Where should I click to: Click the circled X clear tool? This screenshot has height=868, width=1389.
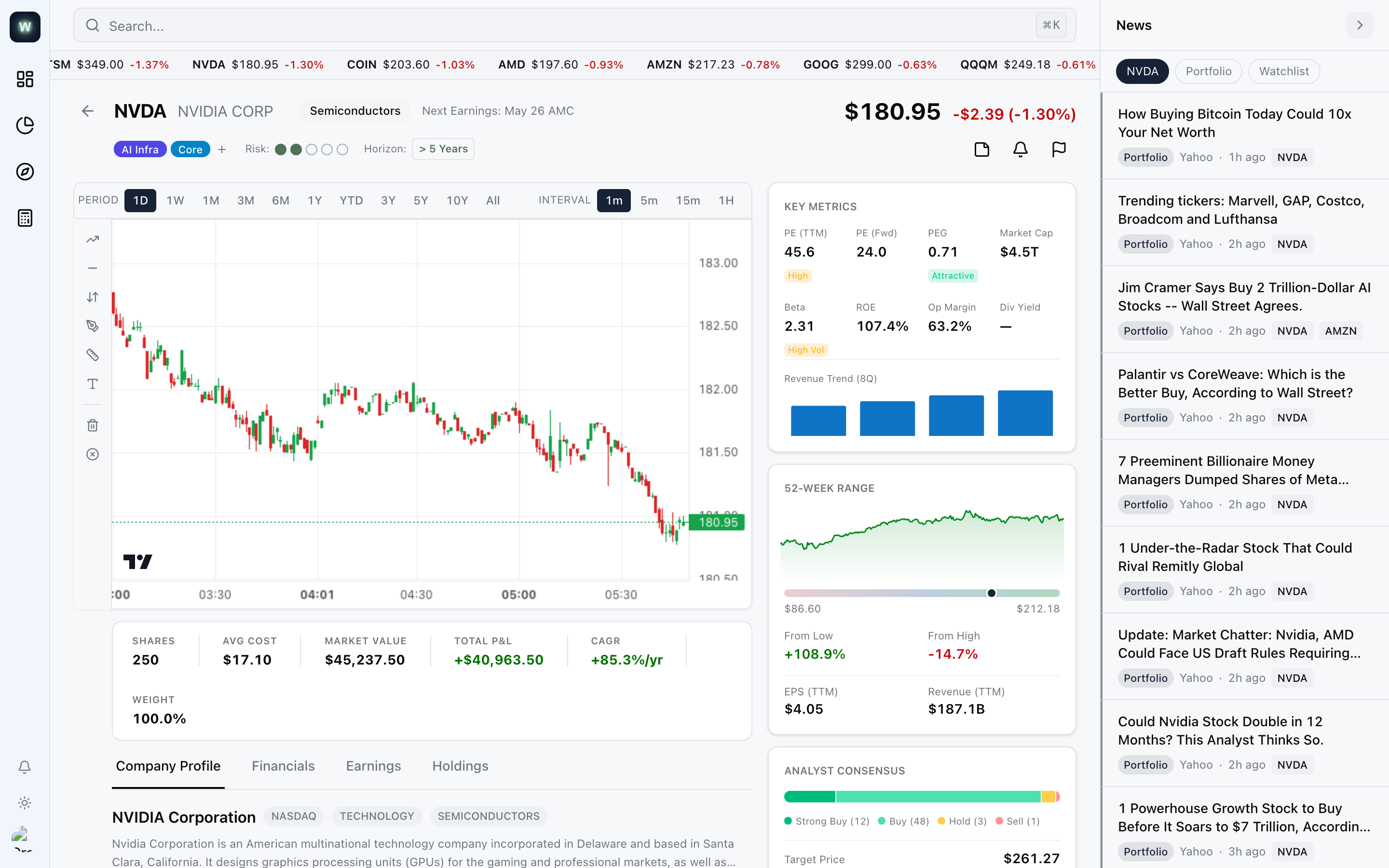click(x=93, y=454)
